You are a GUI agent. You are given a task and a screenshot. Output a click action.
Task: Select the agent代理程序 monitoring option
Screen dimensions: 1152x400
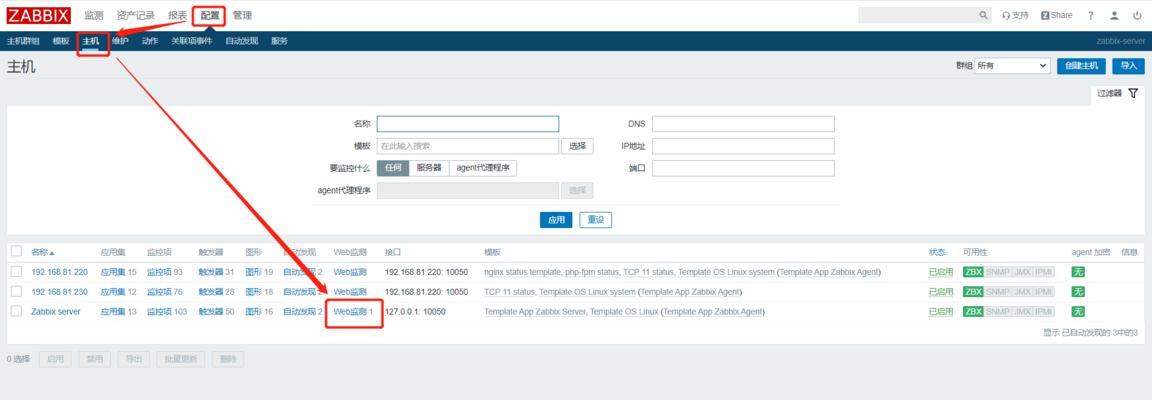tap(483, 168)
